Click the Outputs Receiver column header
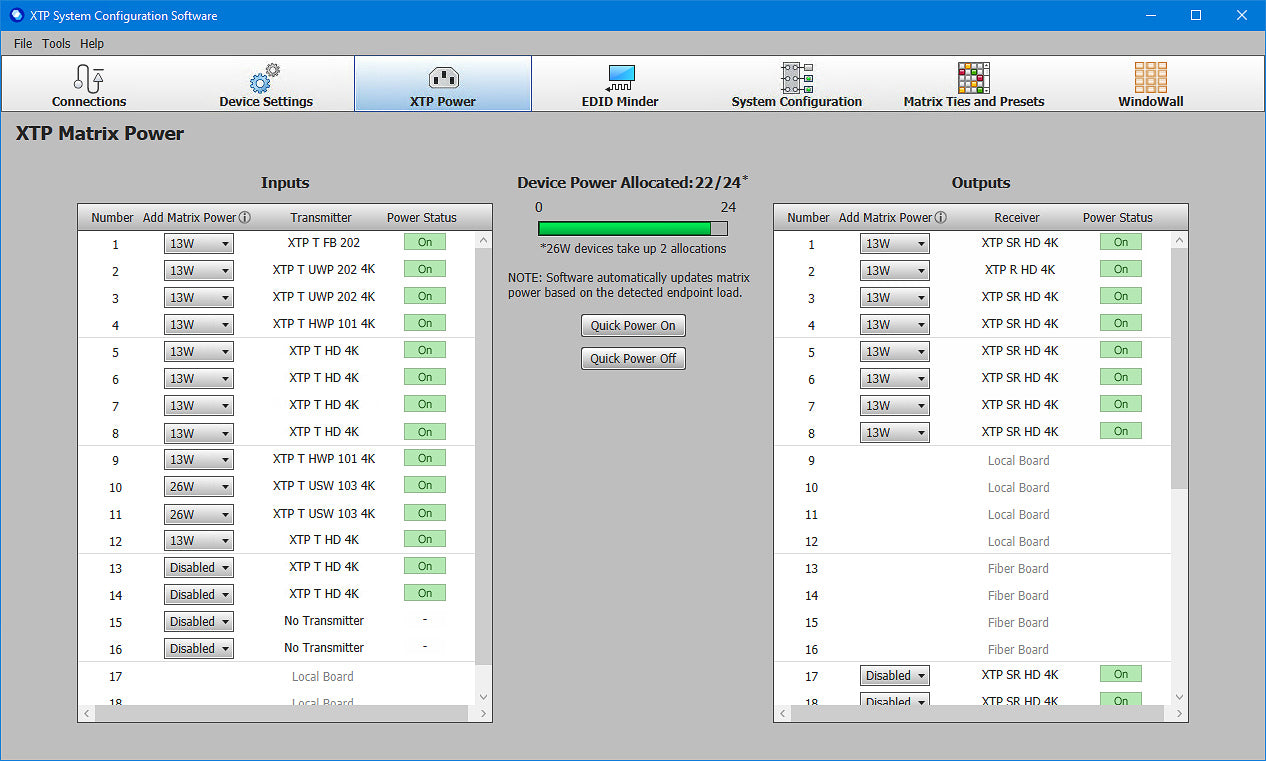1266x761 pixels. pyautogui.click(x=1017, y=217)
